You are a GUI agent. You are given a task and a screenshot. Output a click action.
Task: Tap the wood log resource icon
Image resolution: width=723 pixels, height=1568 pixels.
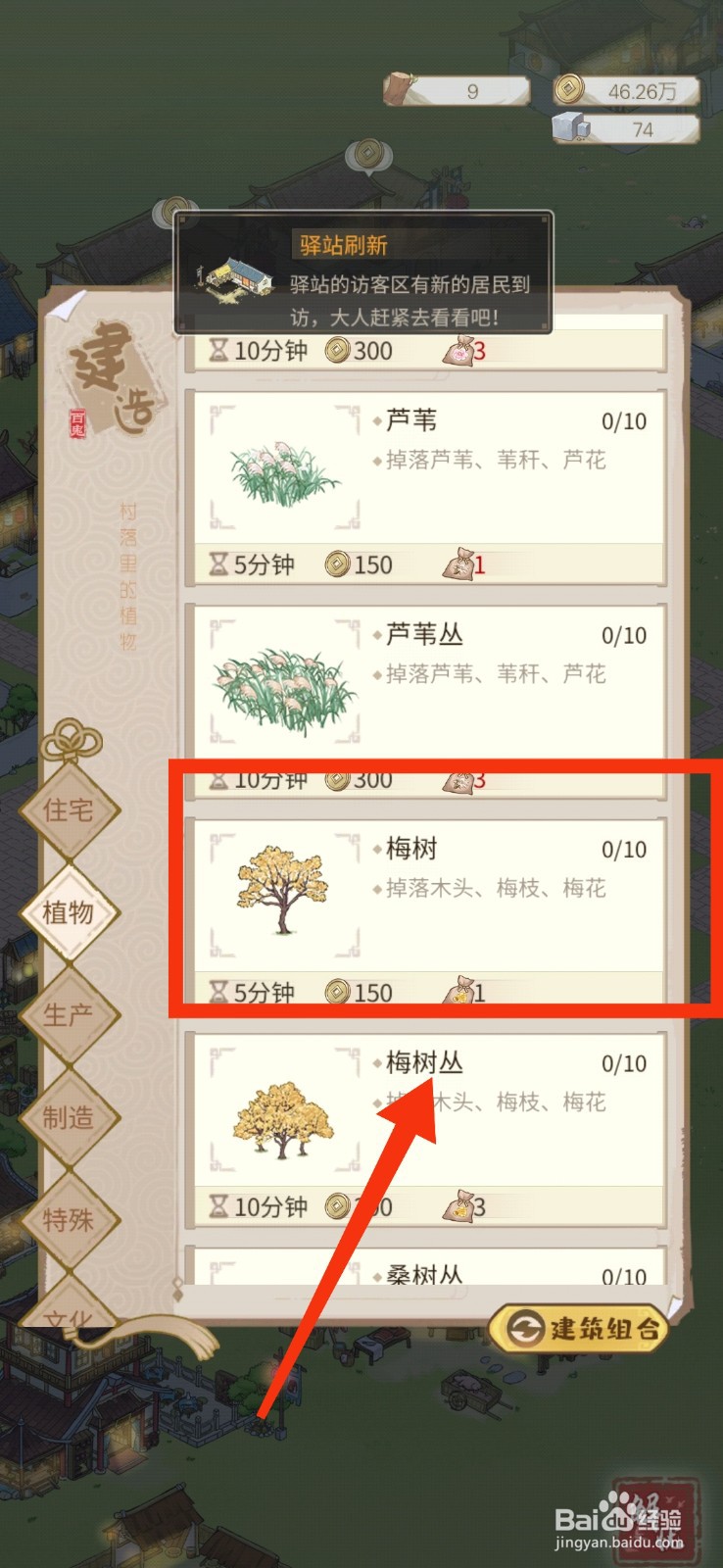398,90
